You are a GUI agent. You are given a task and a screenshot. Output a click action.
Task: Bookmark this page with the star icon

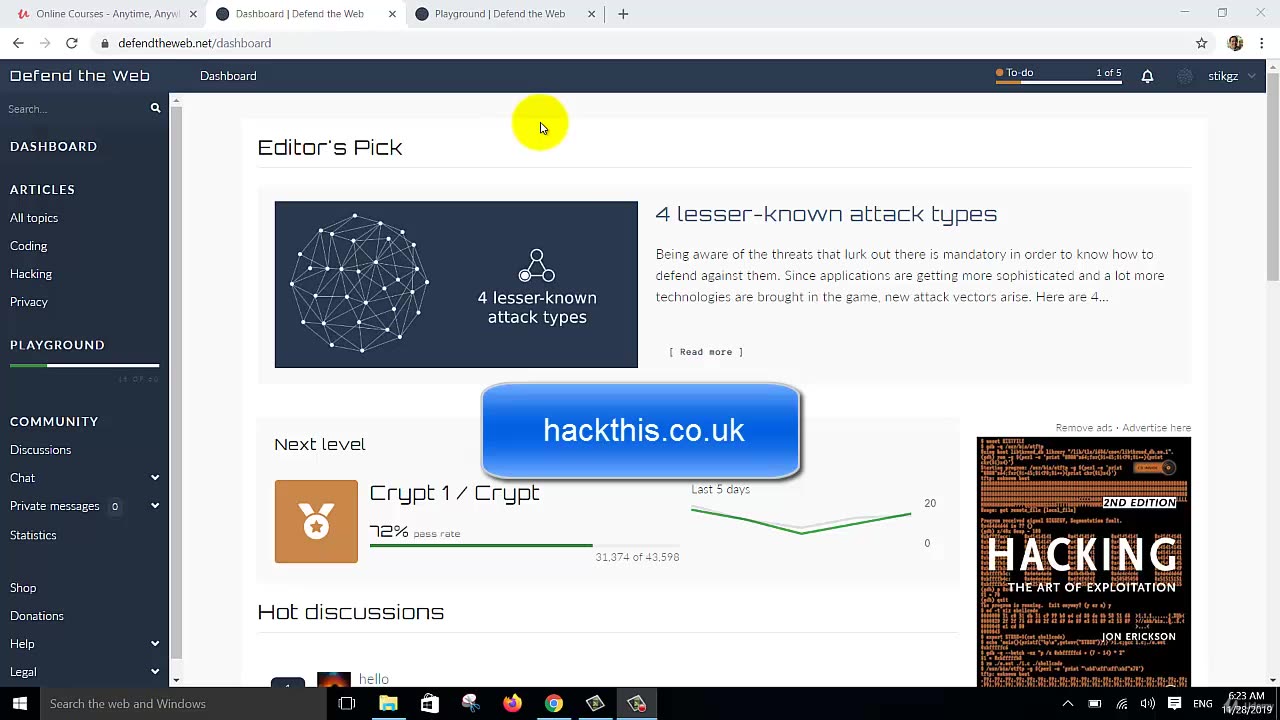click(1202, 43)
